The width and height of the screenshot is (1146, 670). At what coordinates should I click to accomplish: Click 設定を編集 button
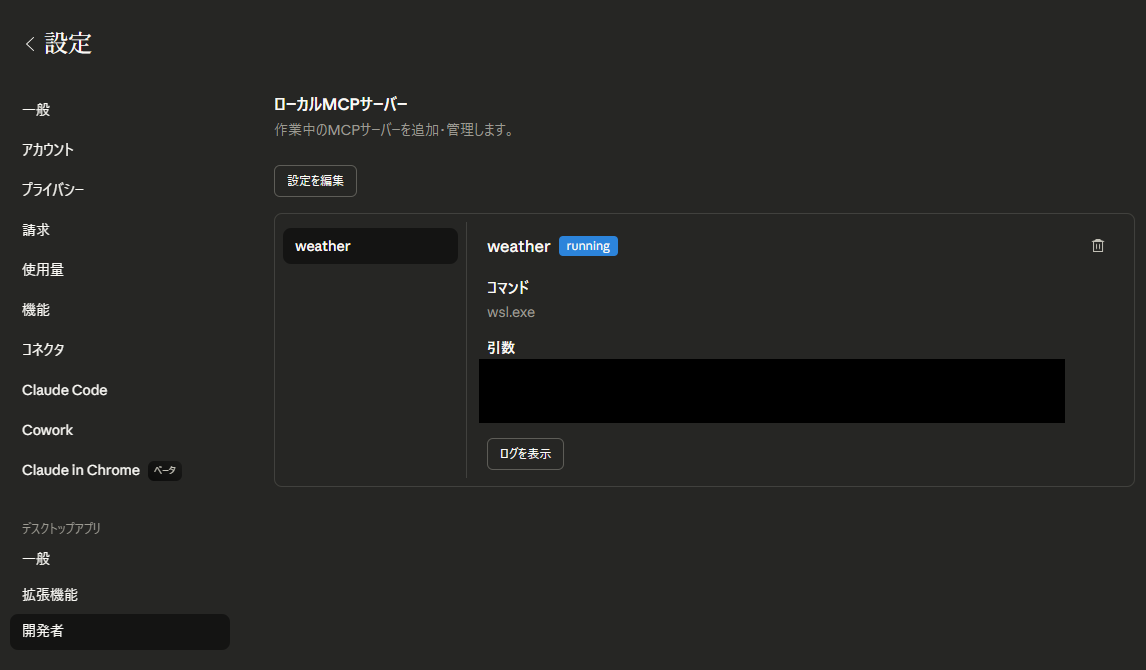tap(315, 181)
